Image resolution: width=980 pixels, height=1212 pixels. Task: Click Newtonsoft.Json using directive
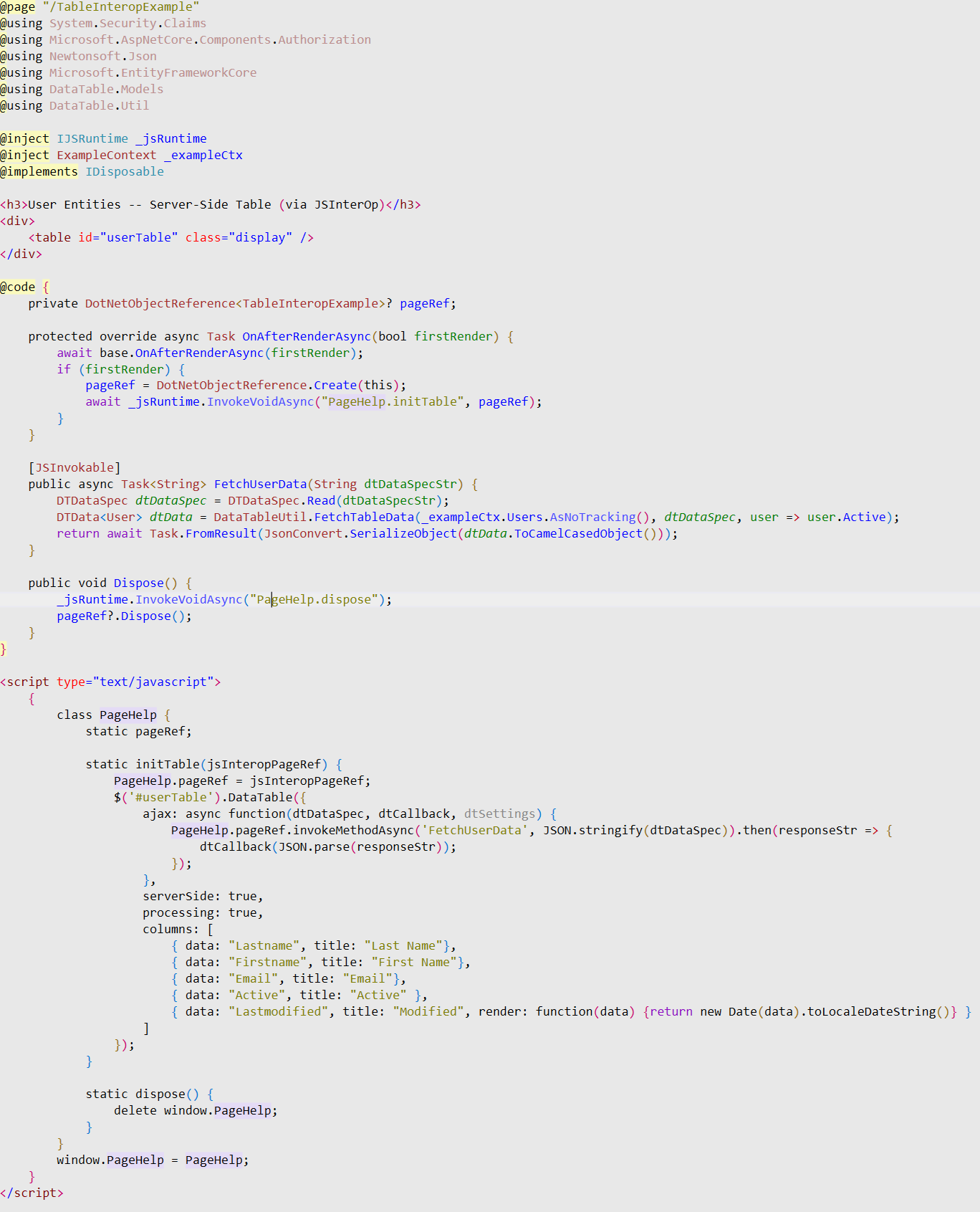coord(102,57)
